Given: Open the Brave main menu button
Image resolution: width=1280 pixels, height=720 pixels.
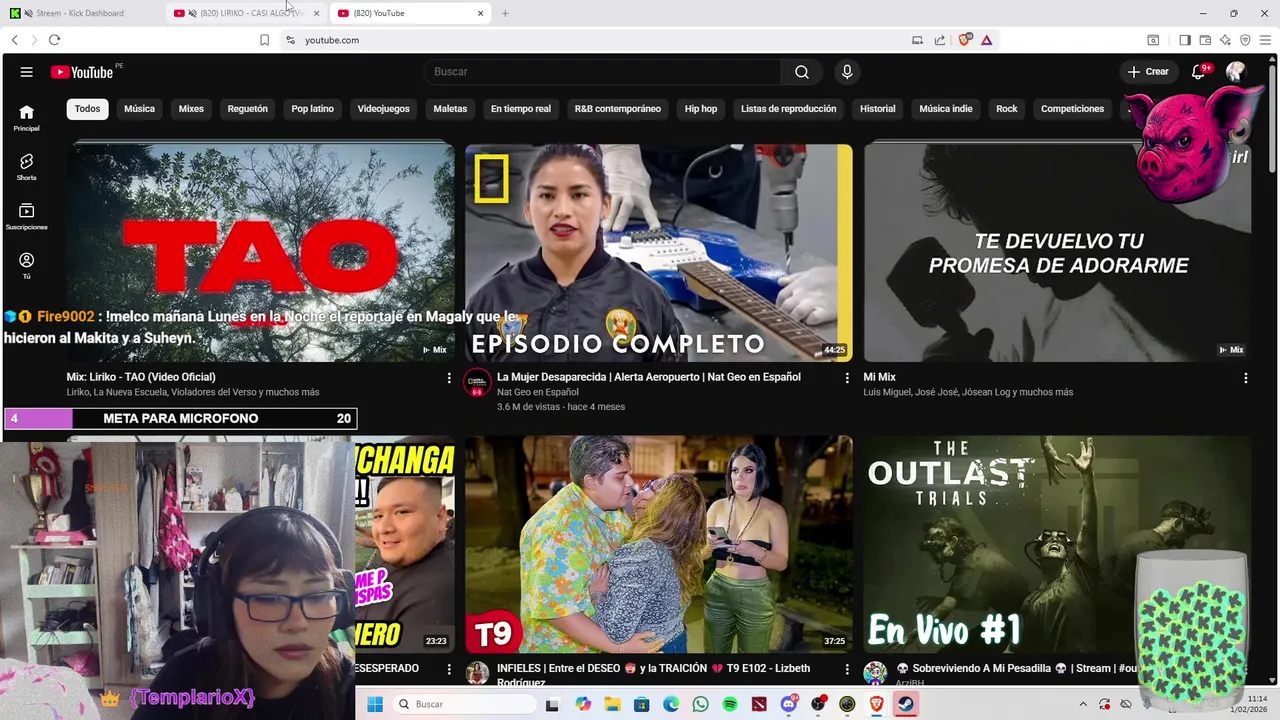Looking at the screenshot, I should 1265,40.
